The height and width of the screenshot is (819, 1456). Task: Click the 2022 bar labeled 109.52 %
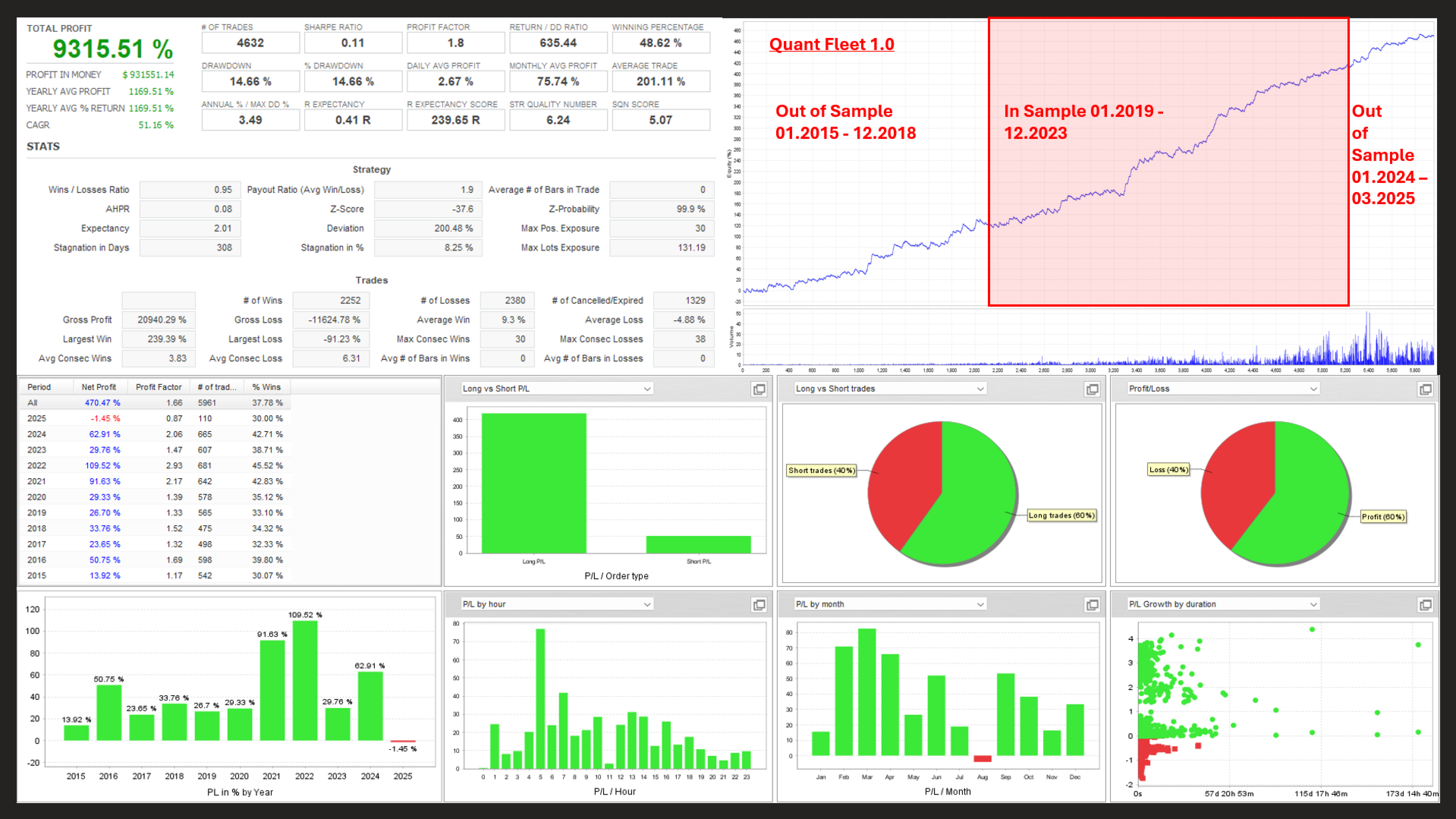click(x=305, y=680)
